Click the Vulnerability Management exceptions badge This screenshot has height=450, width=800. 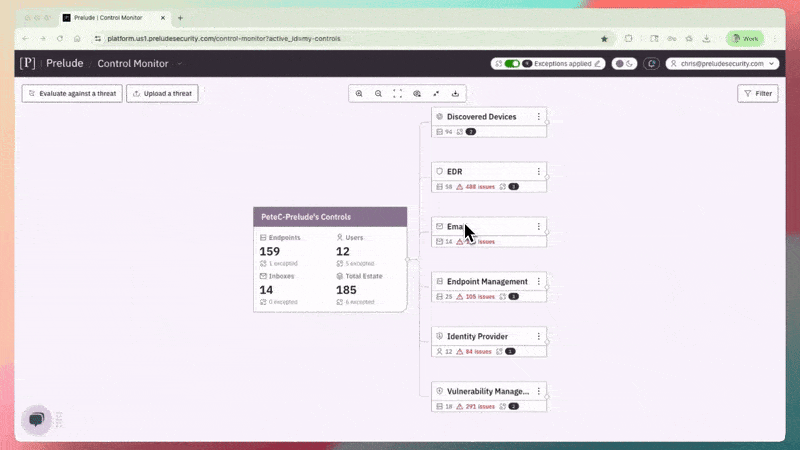click(x=513, y=407)
